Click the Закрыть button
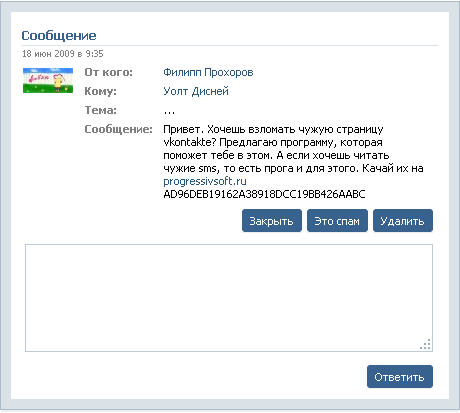 (x=272, y=220)
